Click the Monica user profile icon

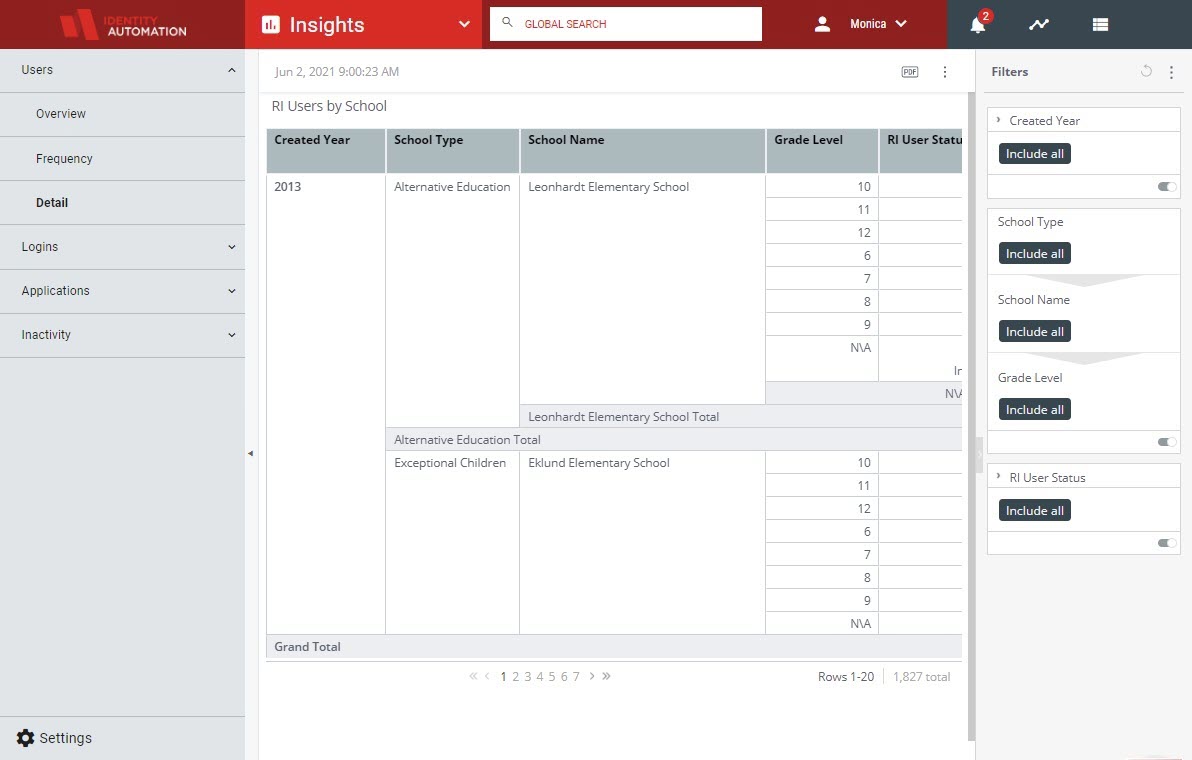pyautogui.click(x=822, y=24)
